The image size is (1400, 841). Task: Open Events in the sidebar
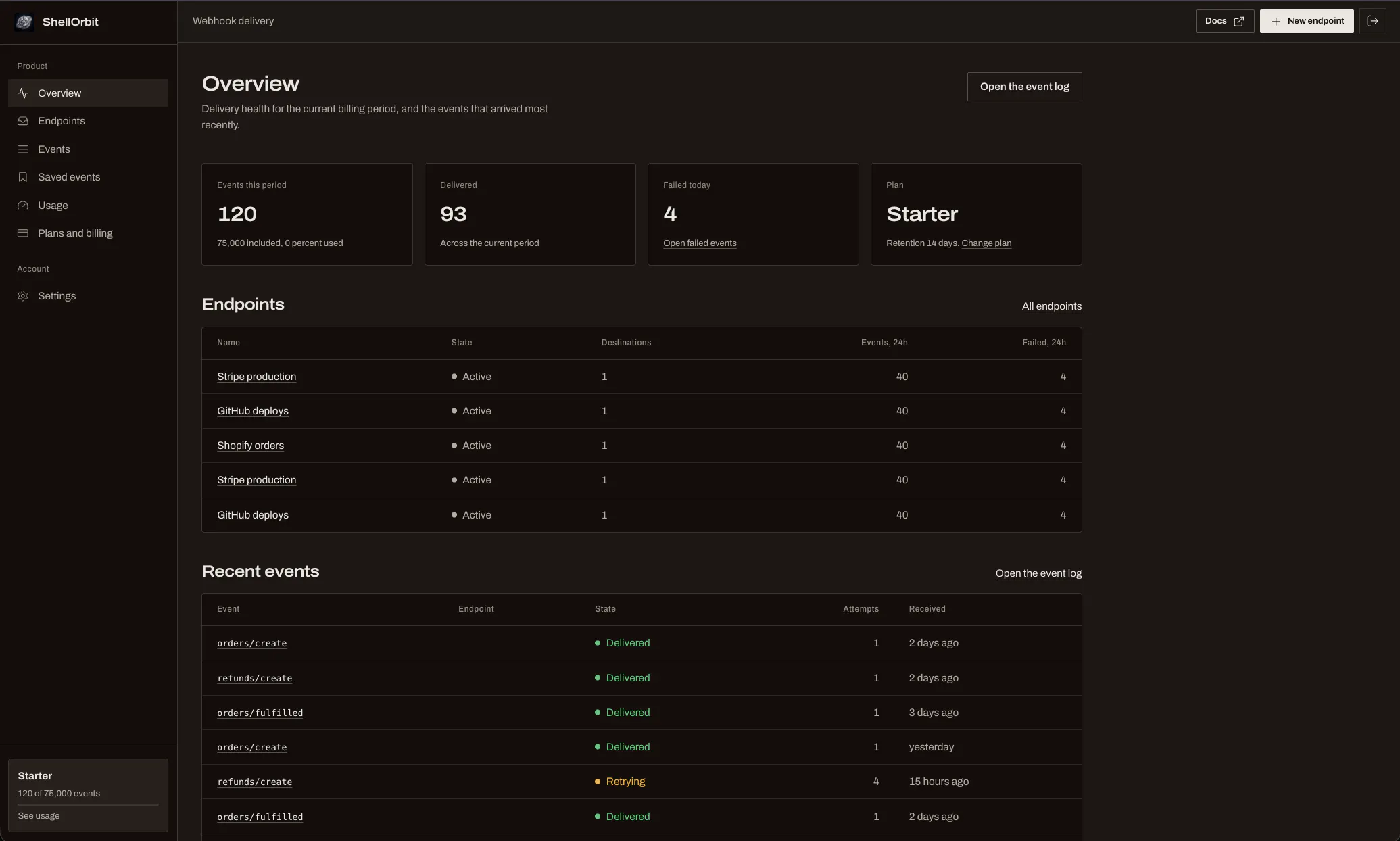click(88, 149)
